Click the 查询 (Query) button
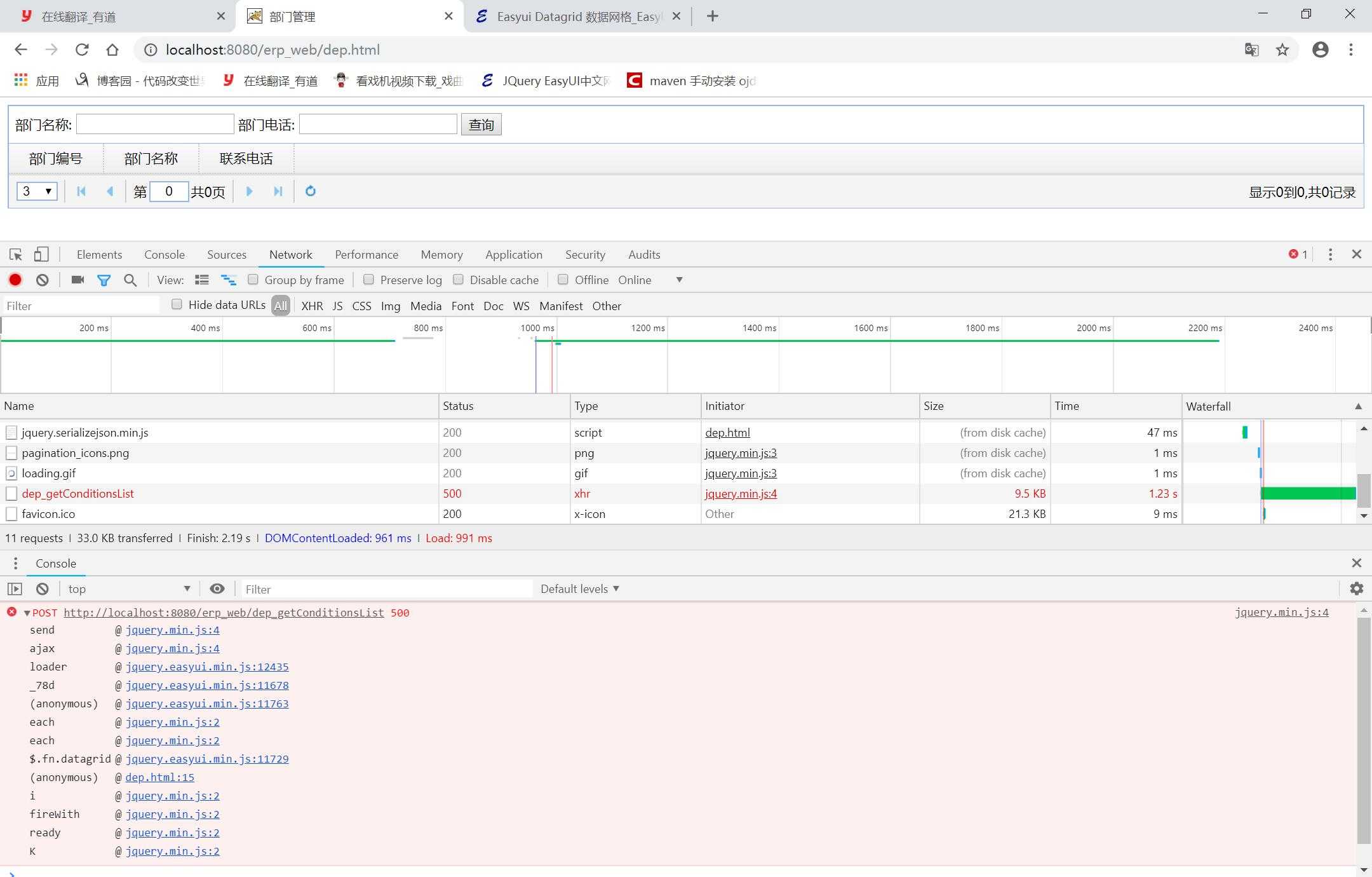 (x=481, y=123)
